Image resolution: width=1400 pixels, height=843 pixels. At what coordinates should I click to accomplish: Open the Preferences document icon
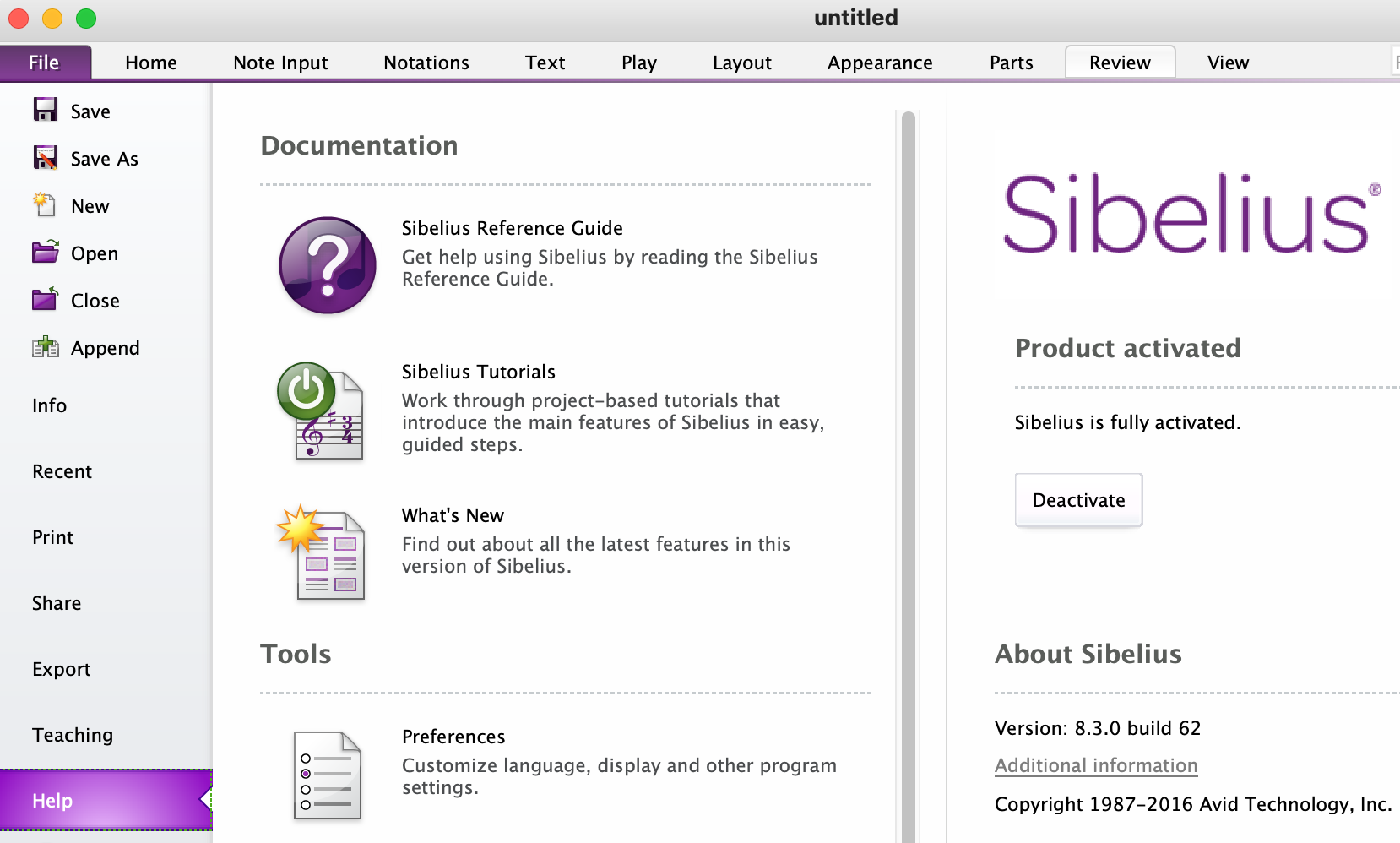(328, 775)
